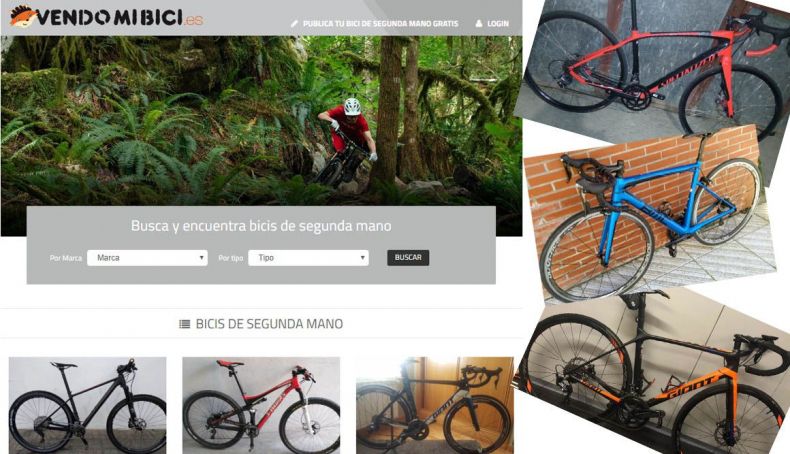This screenshot has height=454, width=790.
Task: Click the VendoMiBici.es logo
Action: [106, 17]
